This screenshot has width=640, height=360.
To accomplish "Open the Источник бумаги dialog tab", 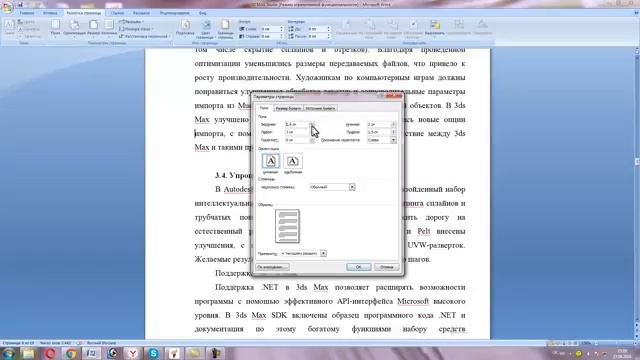I will (x=320, y=108).
